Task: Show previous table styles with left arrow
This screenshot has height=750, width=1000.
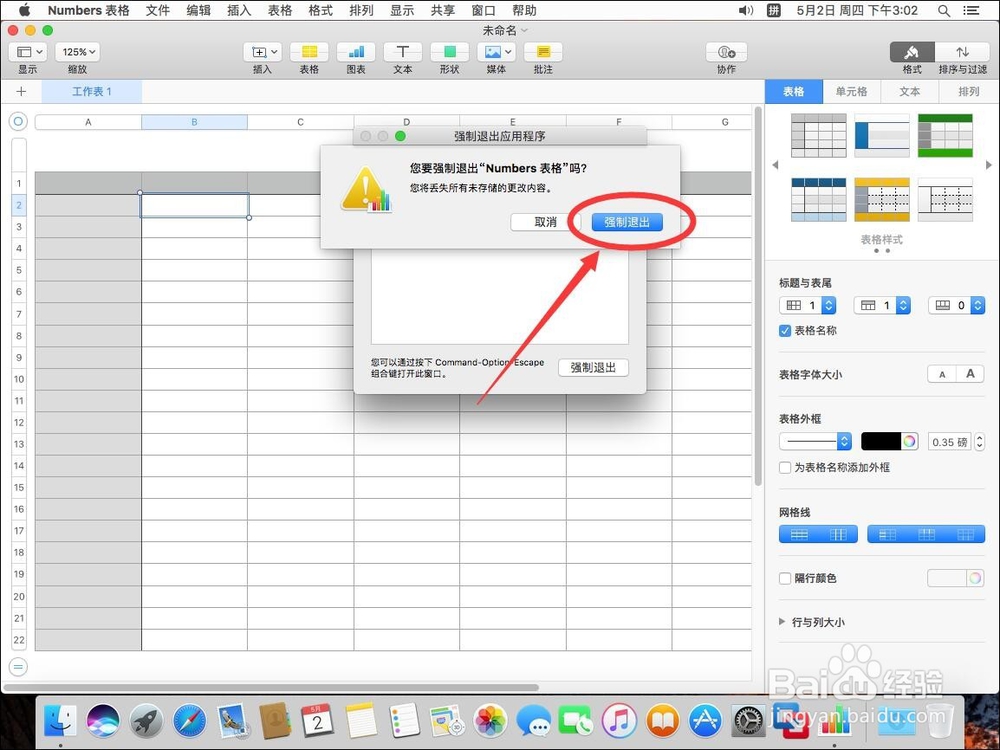Action: click(775, 165)
